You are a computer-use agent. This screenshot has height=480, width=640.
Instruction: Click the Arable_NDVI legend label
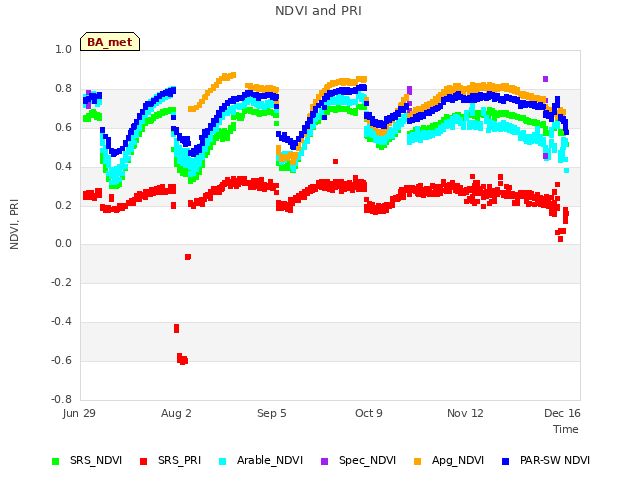(270, 460)
